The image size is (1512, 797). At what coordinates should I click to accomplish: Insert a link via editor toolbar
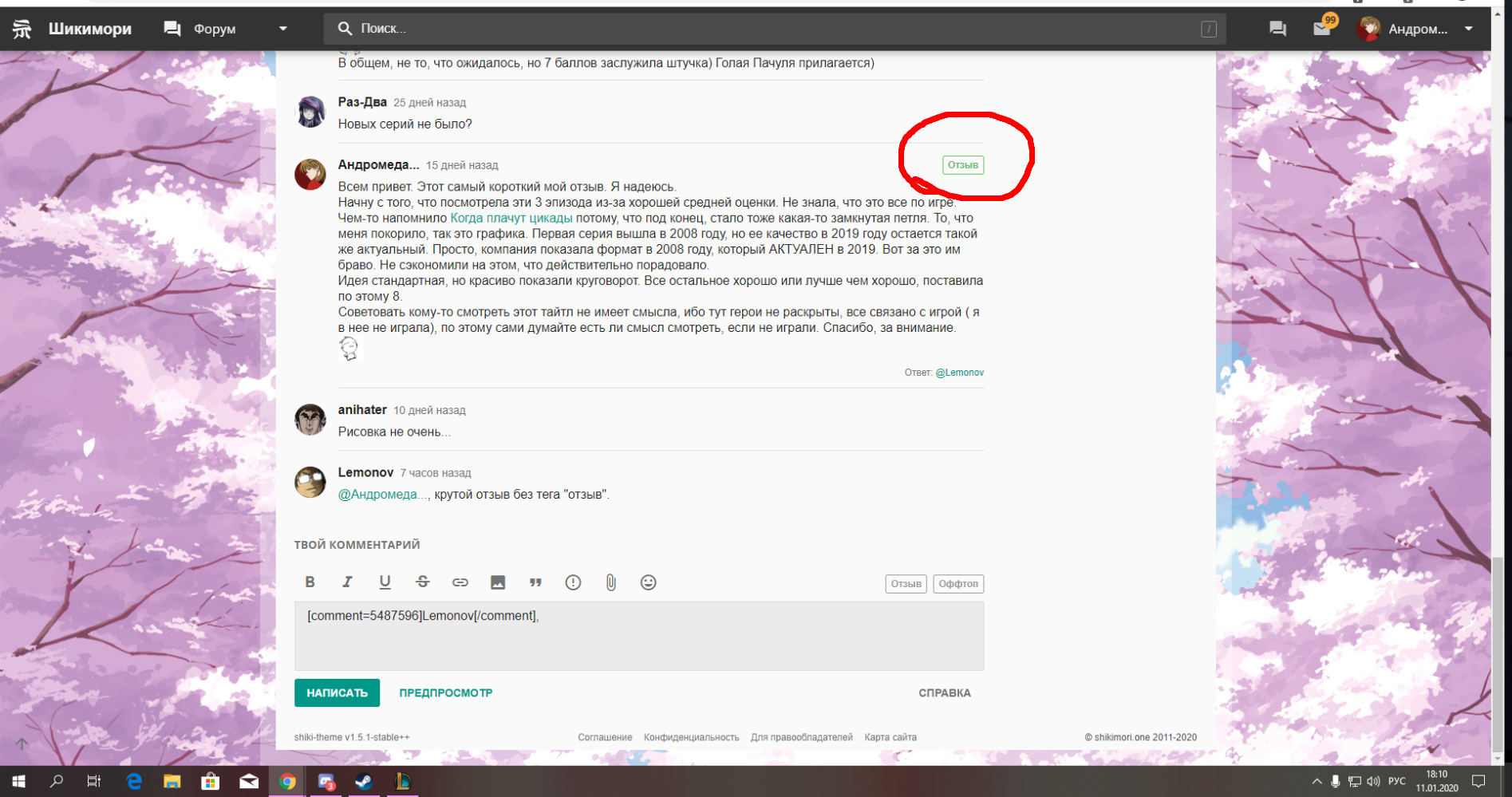point(460,582)
